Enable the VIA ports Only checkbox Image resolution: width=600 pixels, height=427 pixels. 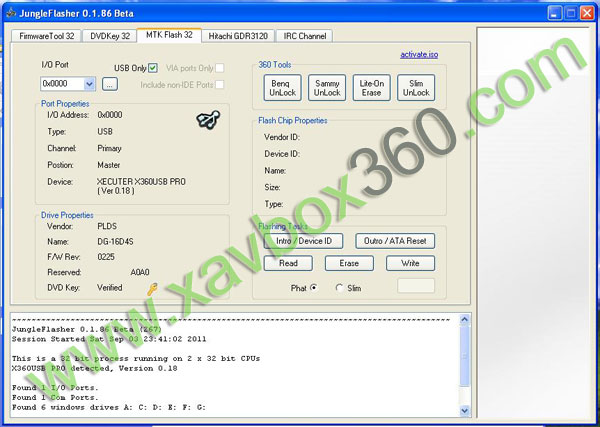(x=219, y=68)
